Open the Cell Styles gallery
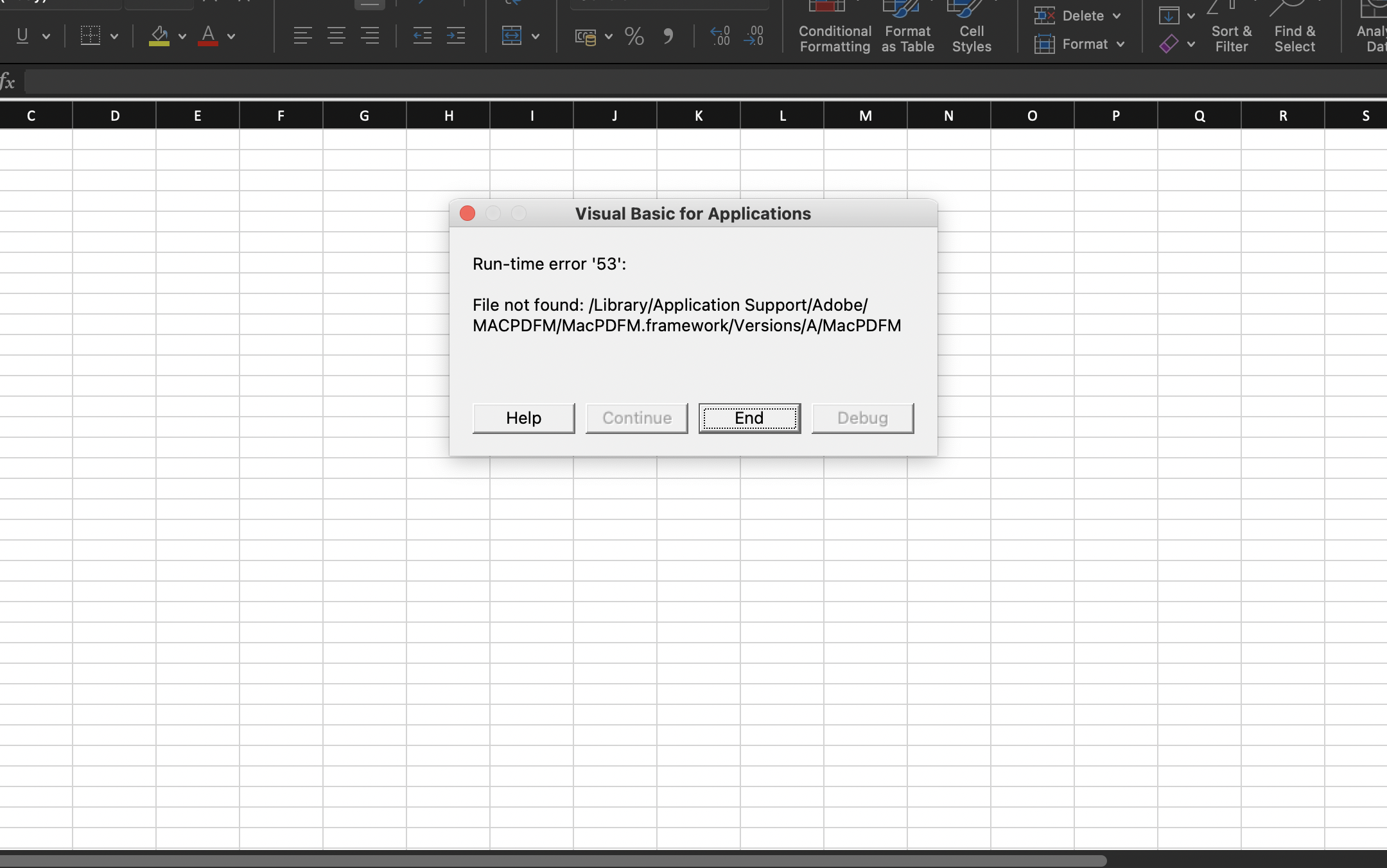The image size is (1387, 868). click(971, 29)
